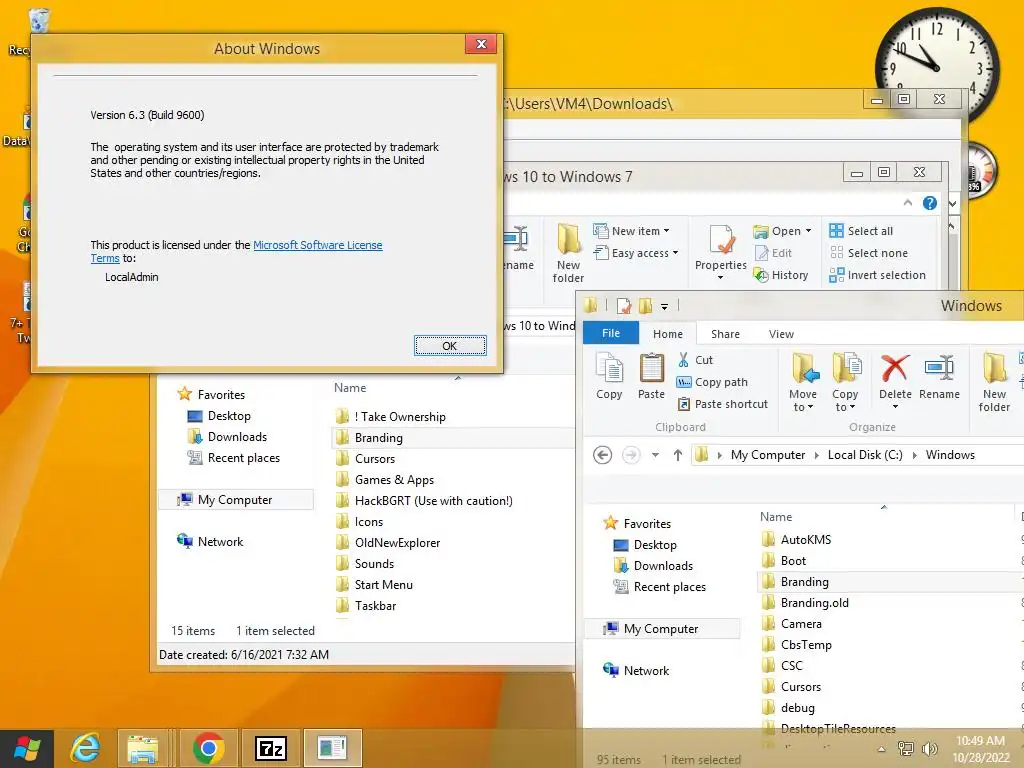Click the Paste clipboard icon
This screenshot has height=768, width=1024.
[651, 376]
